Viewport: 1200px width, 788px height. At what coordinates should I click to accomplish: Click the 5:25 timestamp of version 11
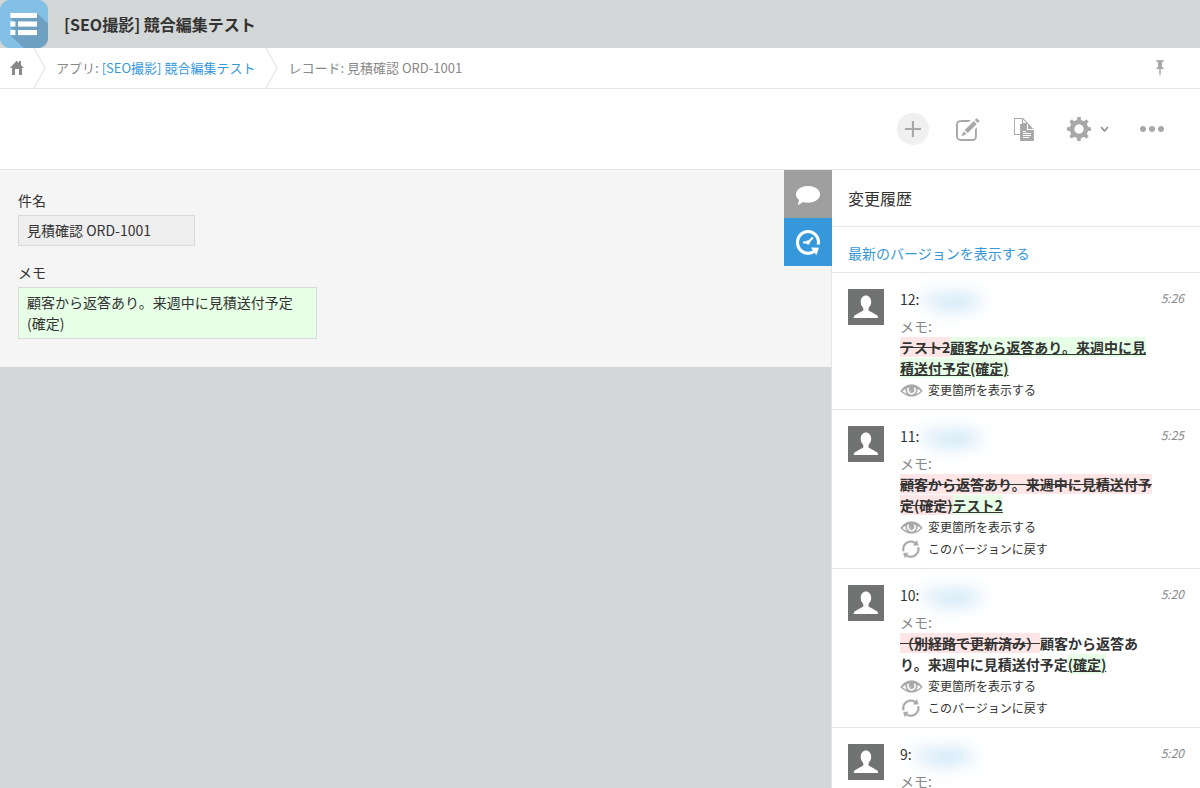[x=1173, y=435]
